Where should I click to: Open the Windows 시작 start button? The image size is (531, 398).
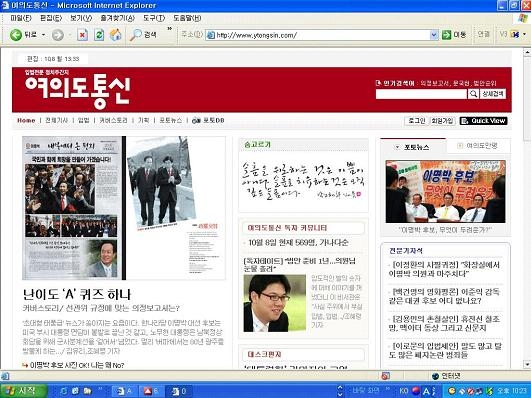(x=24, y=391)
